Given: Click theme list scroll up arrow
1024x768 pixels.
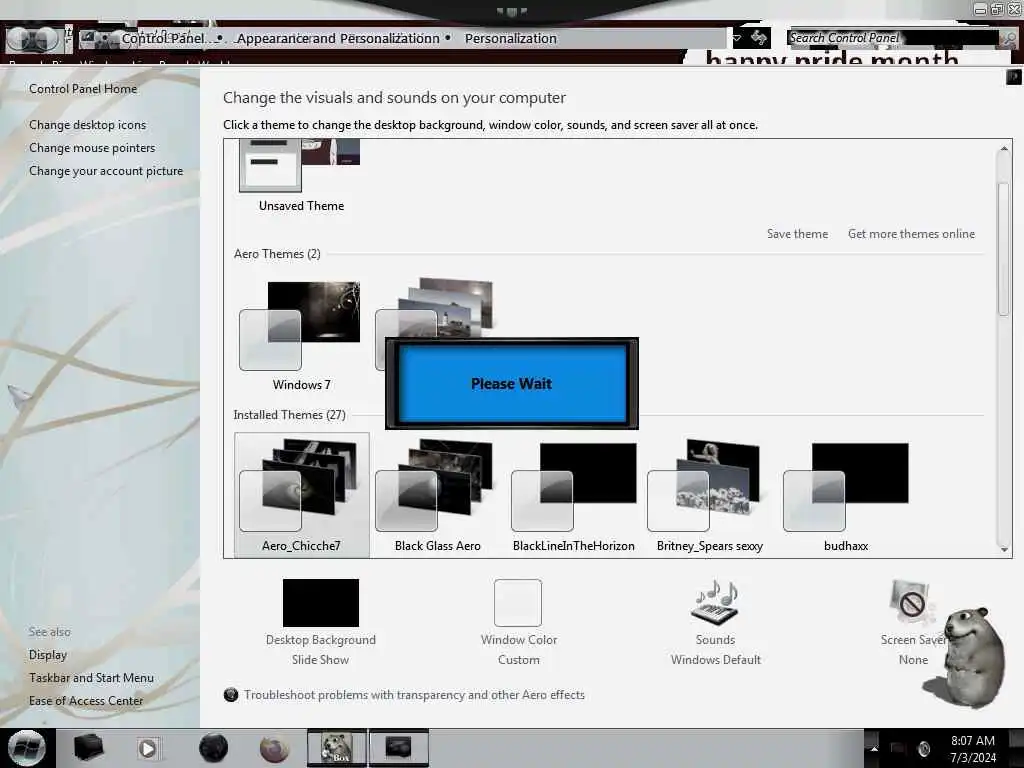Looking at the screenshot, I should click(x=1004, y=149).
